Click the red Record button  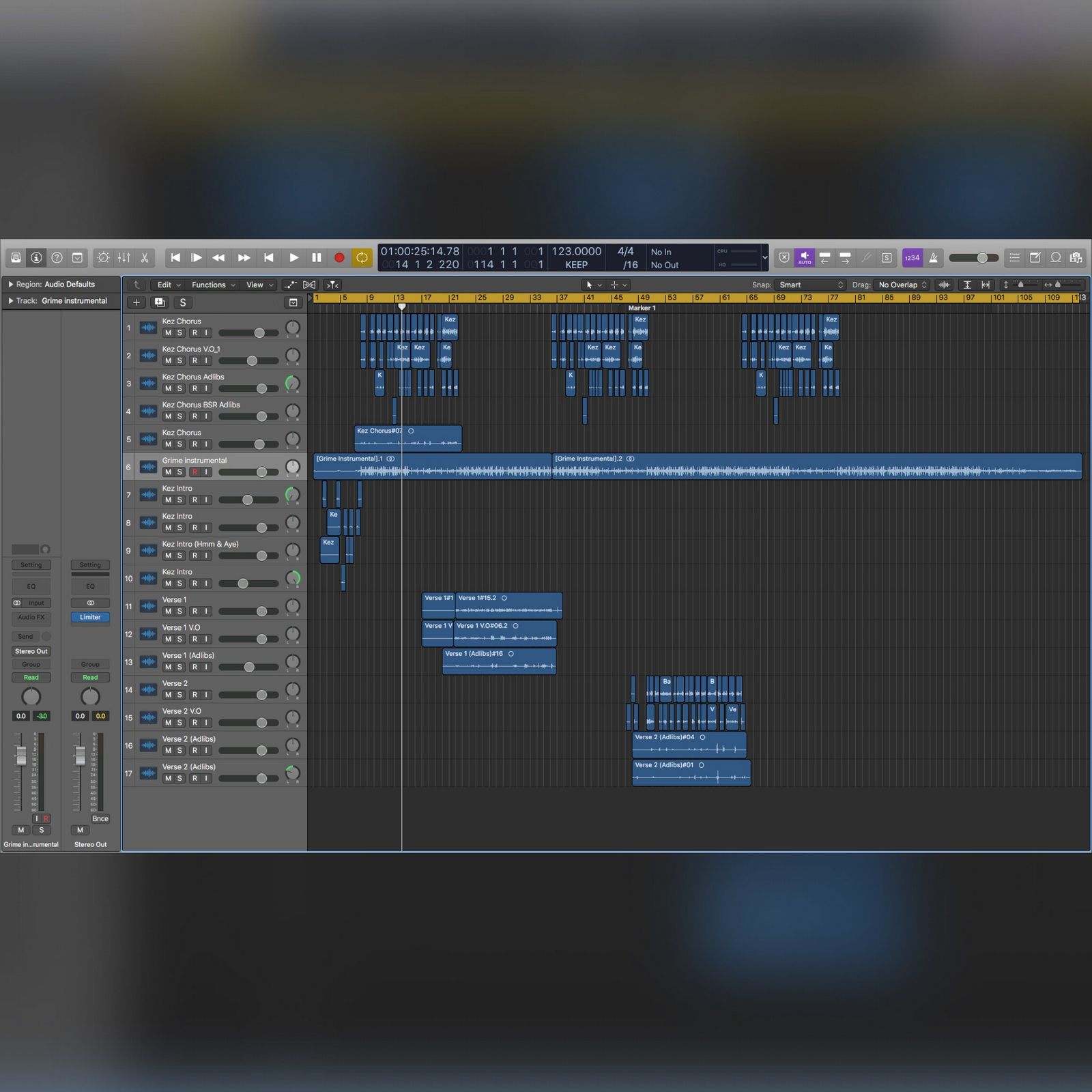pyautogui.click(x=339, y=258)
